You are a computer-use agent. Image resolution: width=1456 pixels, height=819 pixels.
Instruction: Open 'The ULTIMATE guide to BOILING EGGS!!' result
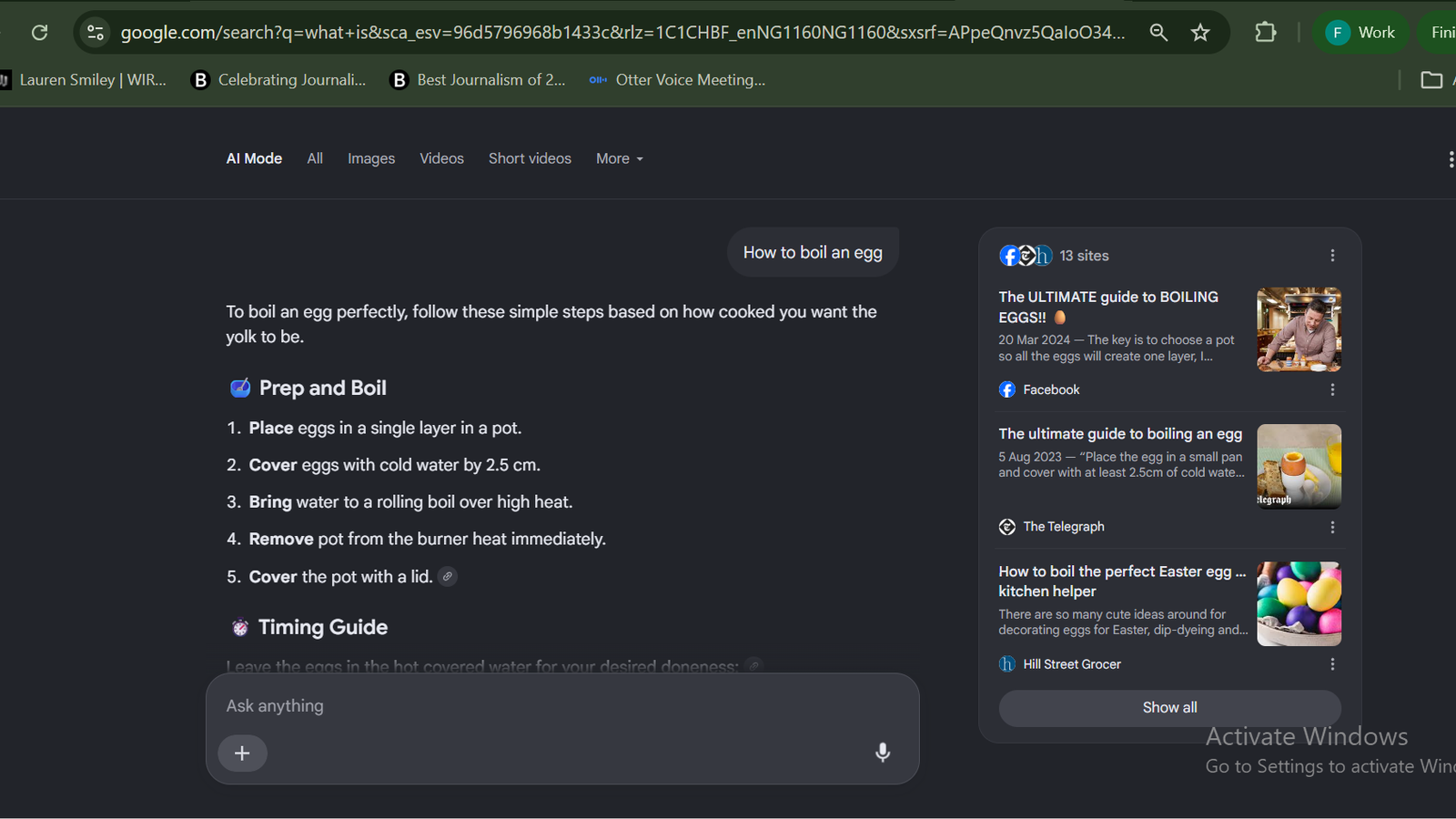pos(1108,307)
